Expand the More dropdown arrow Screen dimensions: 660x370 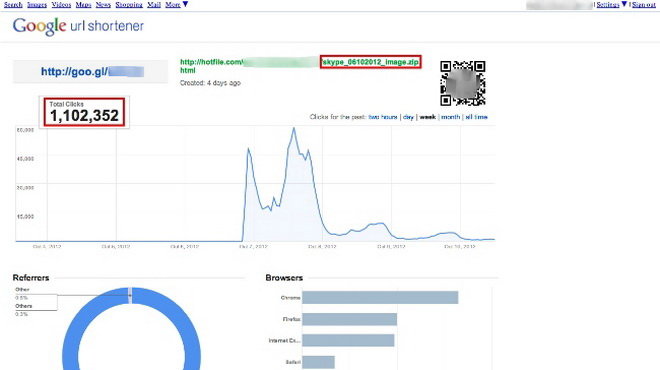tap(185, 4)
